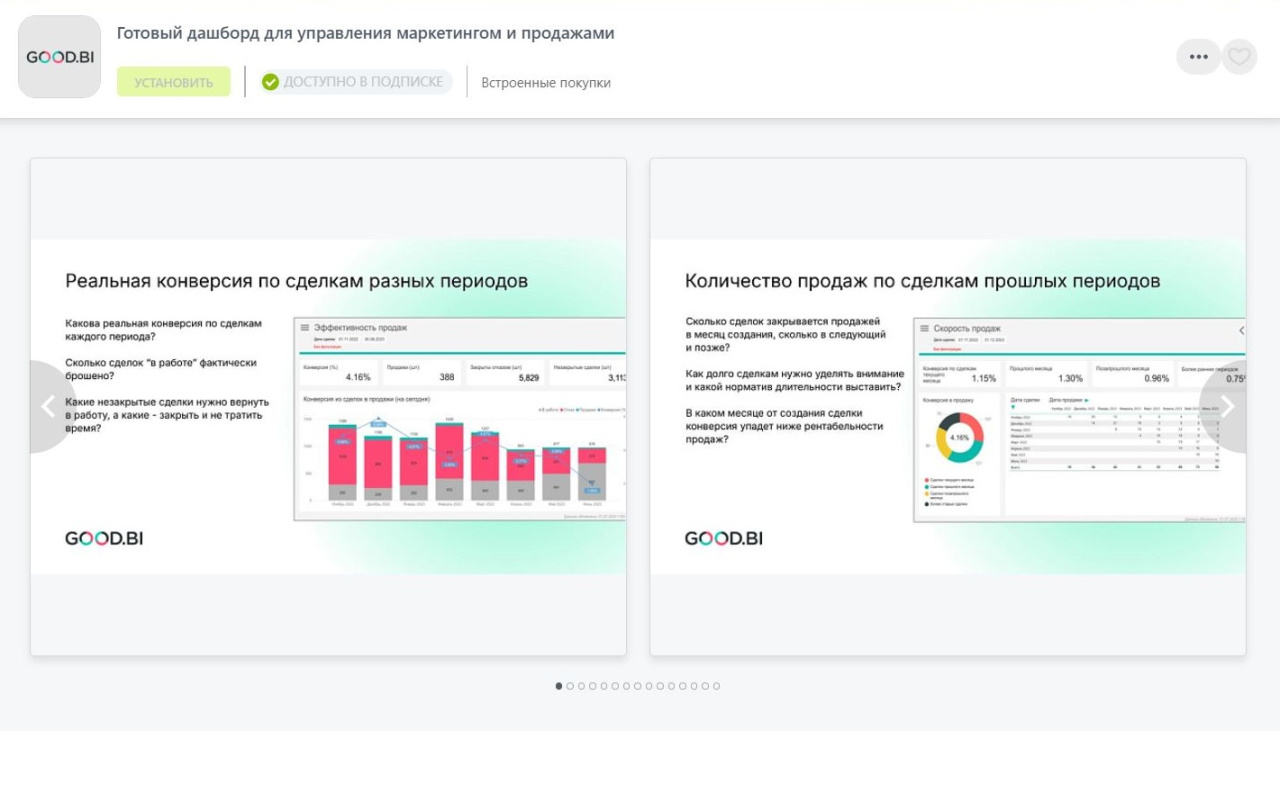Open the Количество продаж по сделкам slide
Viewport: 1280px width, 786px height.
tap(948, 407)
